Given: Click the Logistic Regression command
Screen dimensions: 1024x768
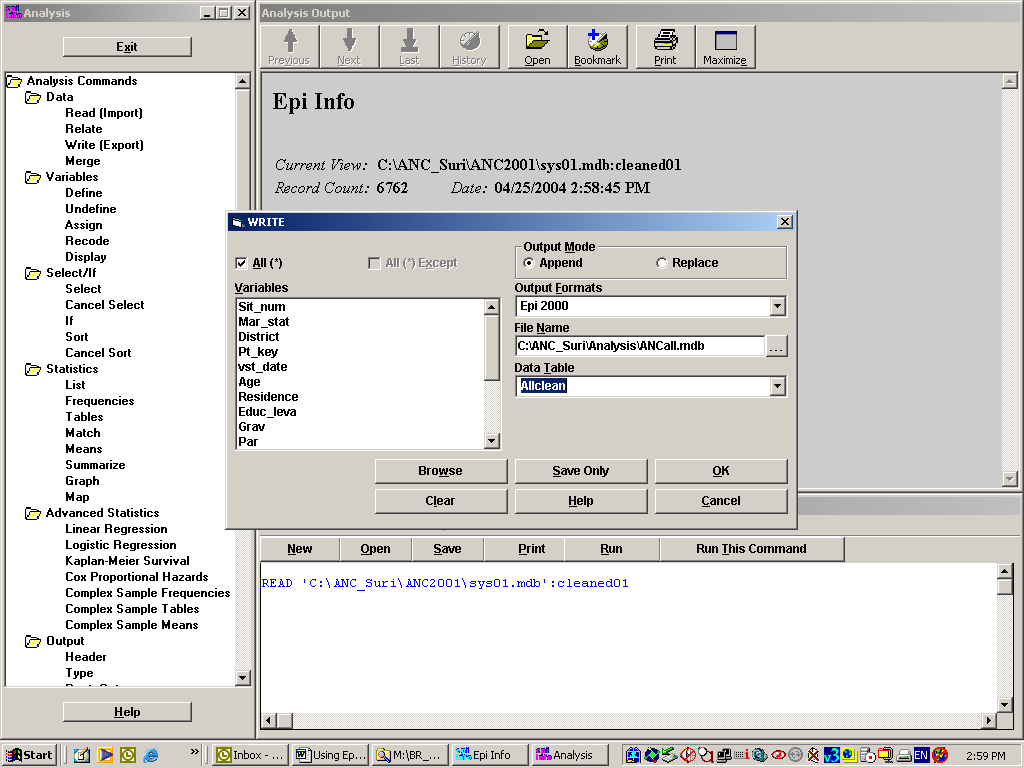Looking at the screenshot, I should pos(121,545).
